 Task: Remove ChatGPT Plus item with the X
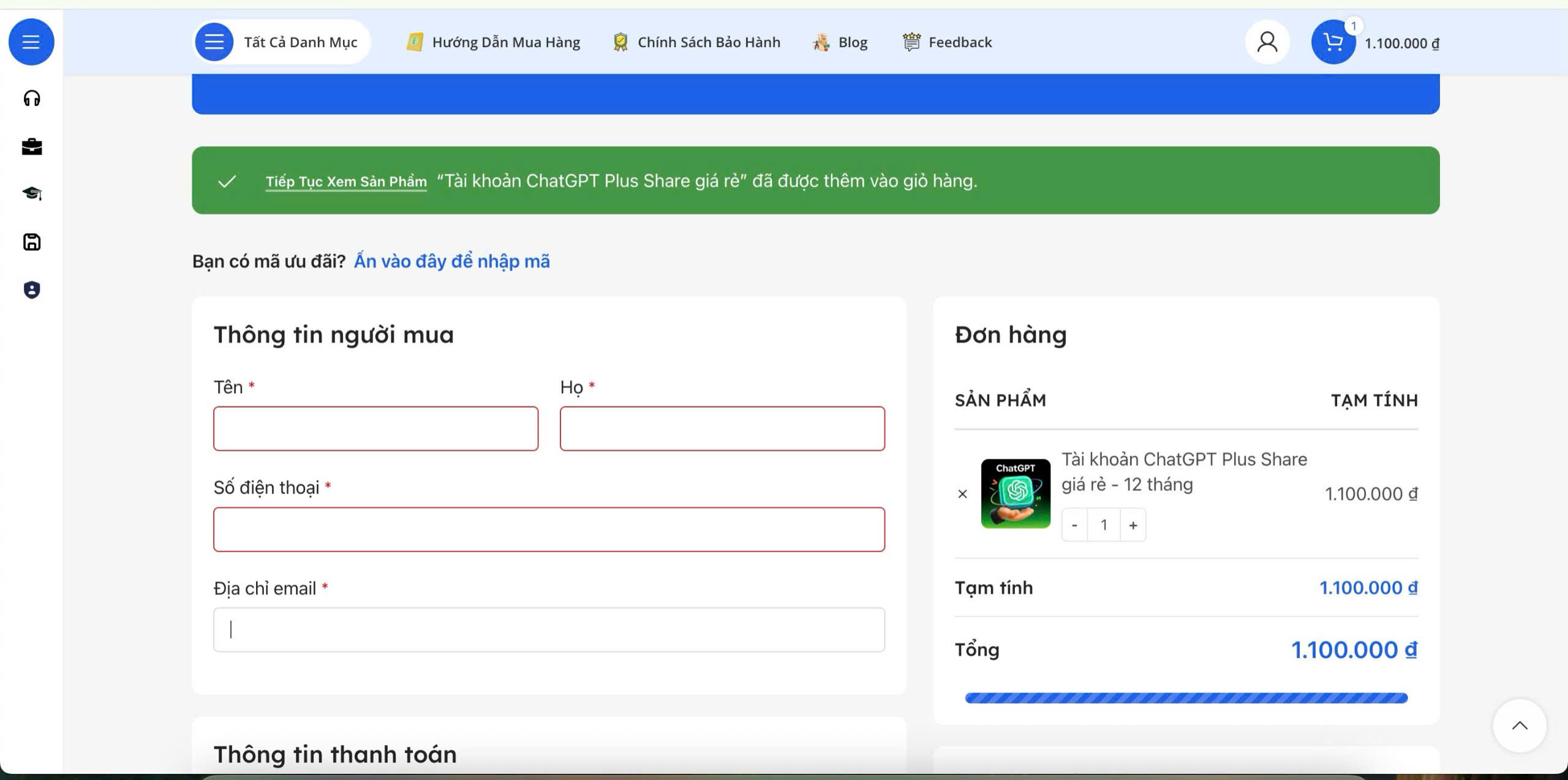(963, 494)
